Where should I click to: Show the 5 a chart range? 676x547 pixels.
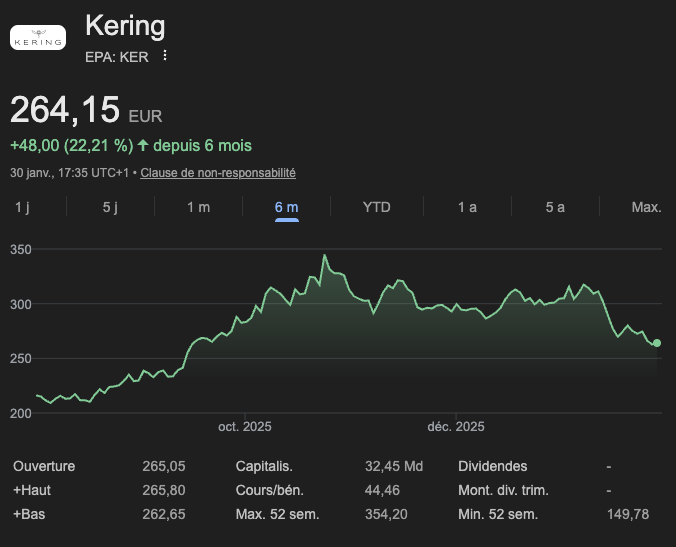(x=555, y=207)
